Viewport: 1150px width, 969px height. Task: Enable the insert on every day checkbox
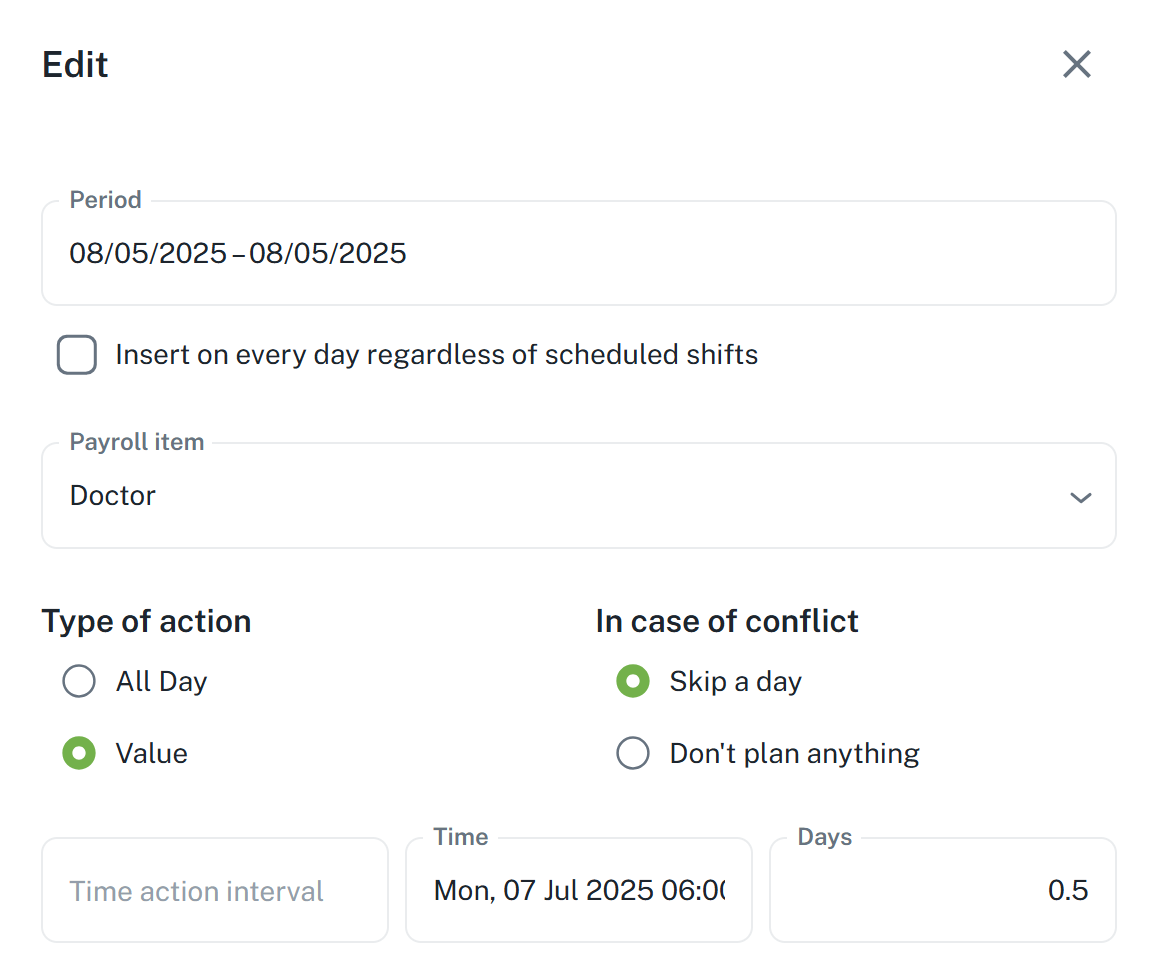77,355
